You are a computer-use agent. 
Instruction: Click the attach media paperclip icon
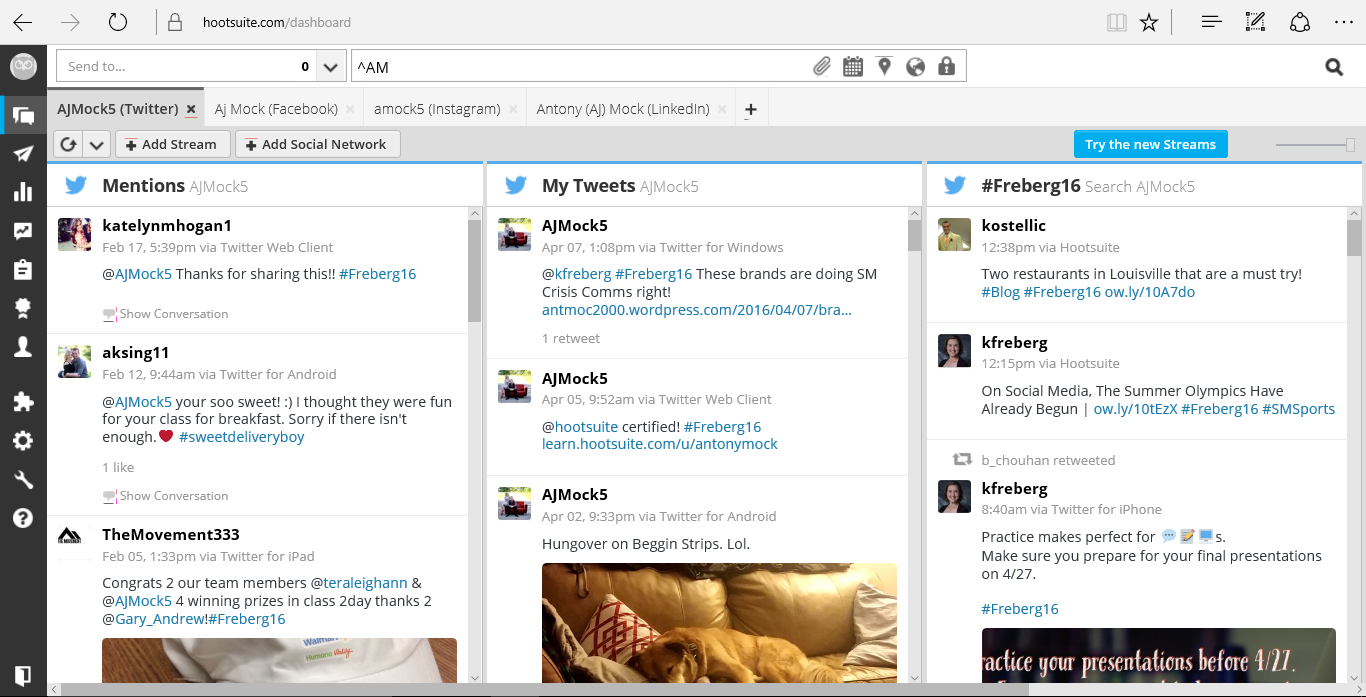[x=821, y=67]
